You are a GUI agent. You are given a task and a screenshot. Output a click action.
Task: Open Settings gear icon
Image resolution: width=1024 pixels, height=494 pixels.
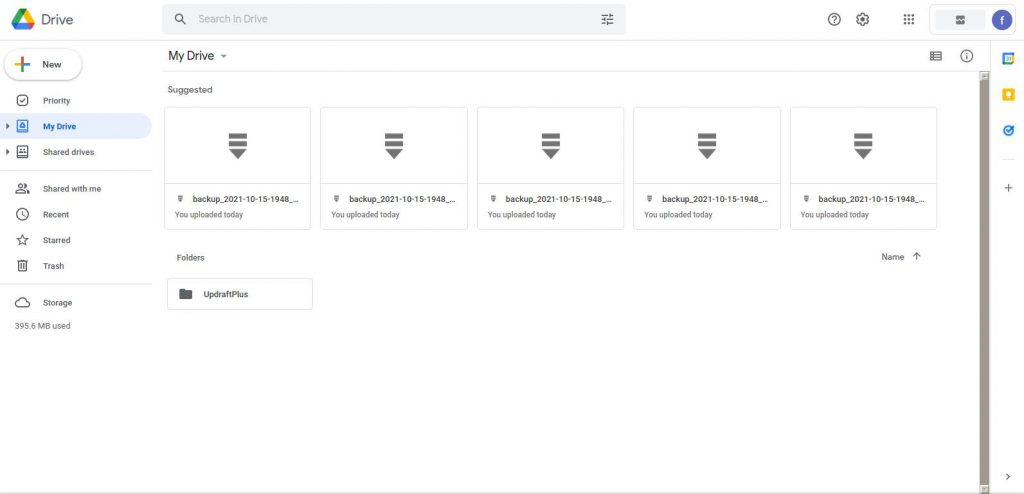tap(863, 19)
